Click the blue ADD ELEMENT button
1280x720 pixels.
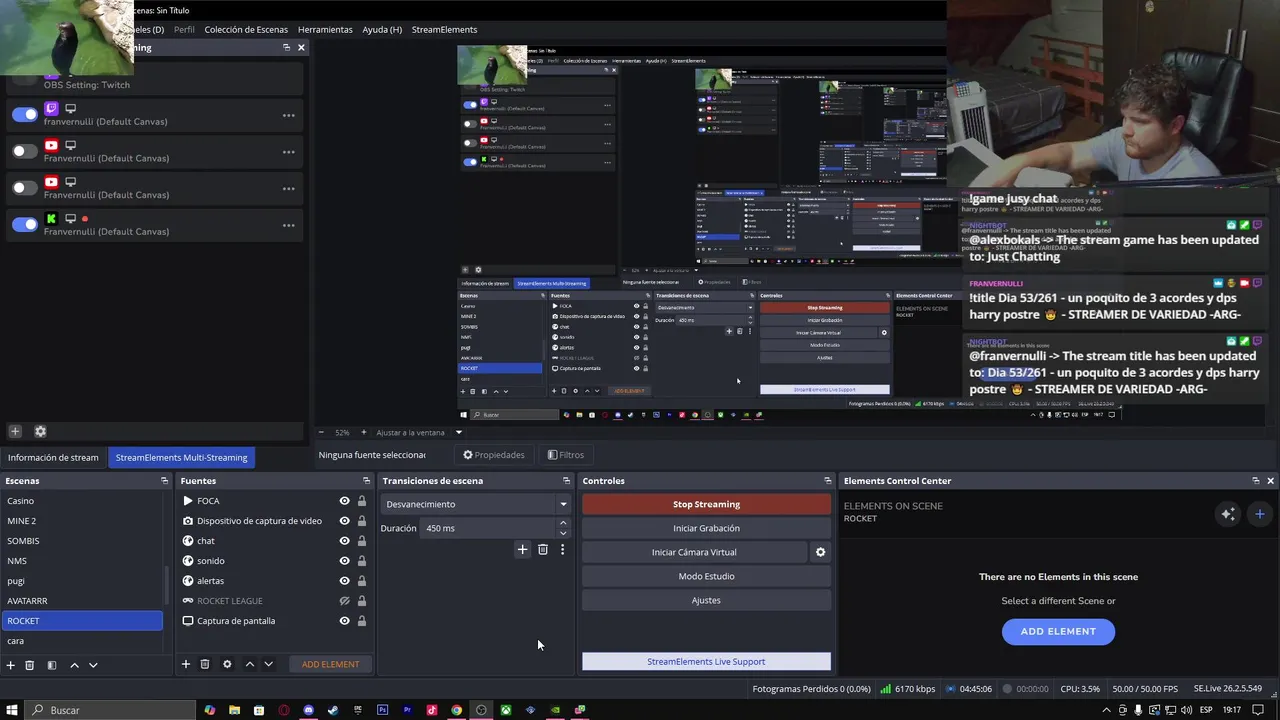pos(1058,631)
